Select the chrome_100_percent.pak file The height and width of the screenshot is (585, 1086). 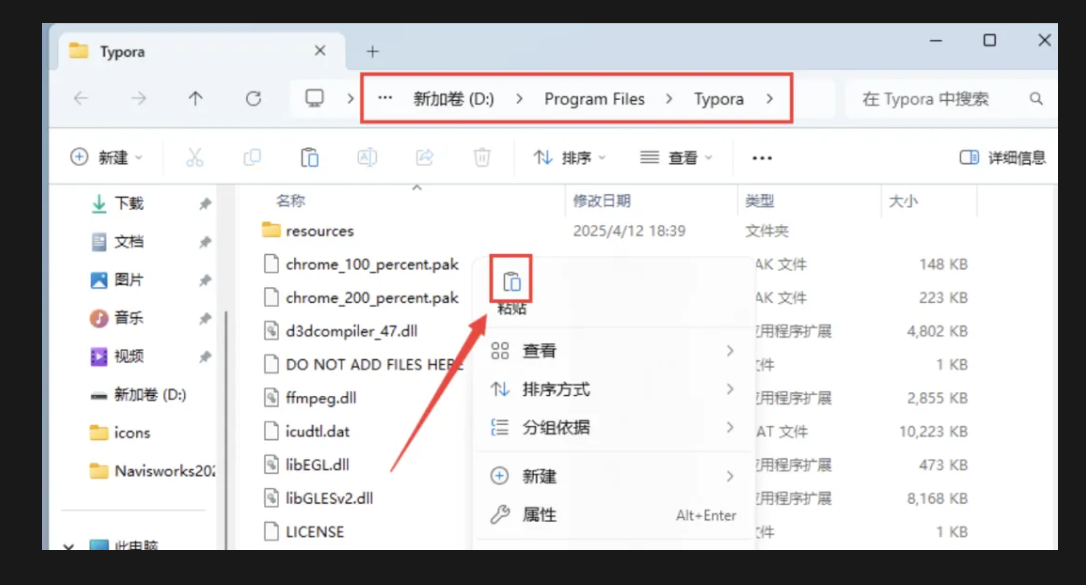coord(372,264)
